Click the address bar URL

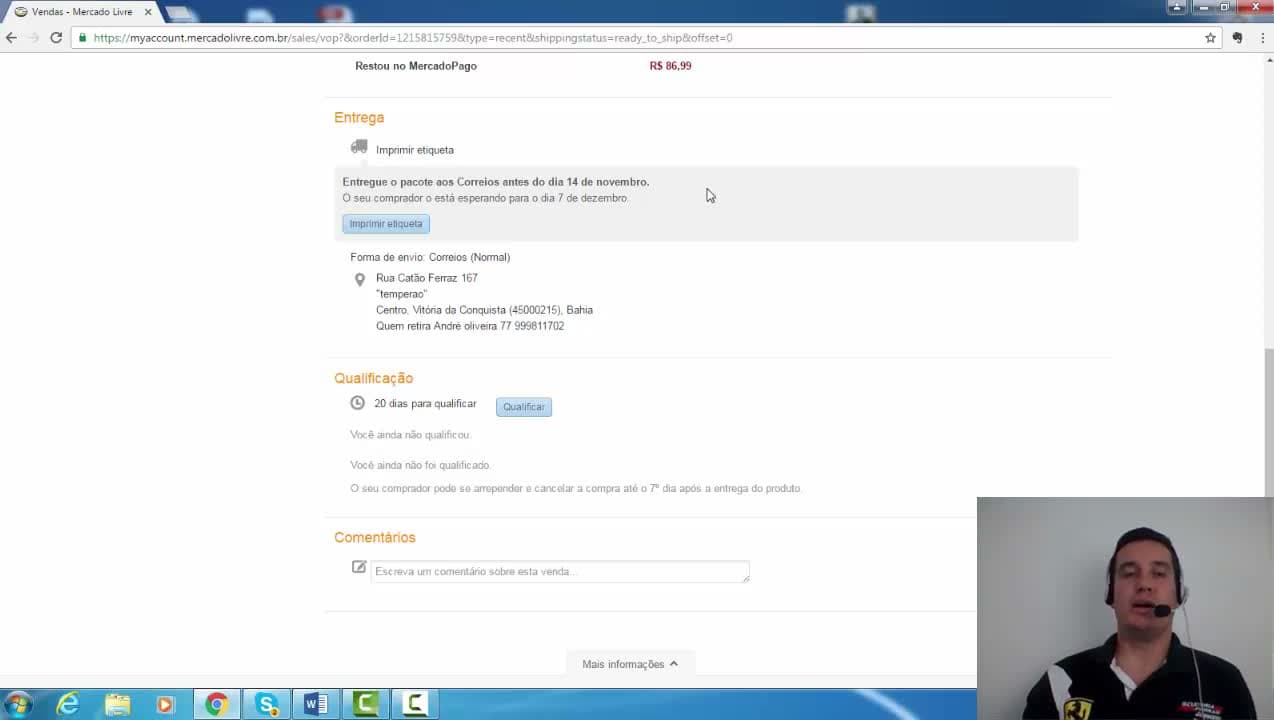click(413, 38)
